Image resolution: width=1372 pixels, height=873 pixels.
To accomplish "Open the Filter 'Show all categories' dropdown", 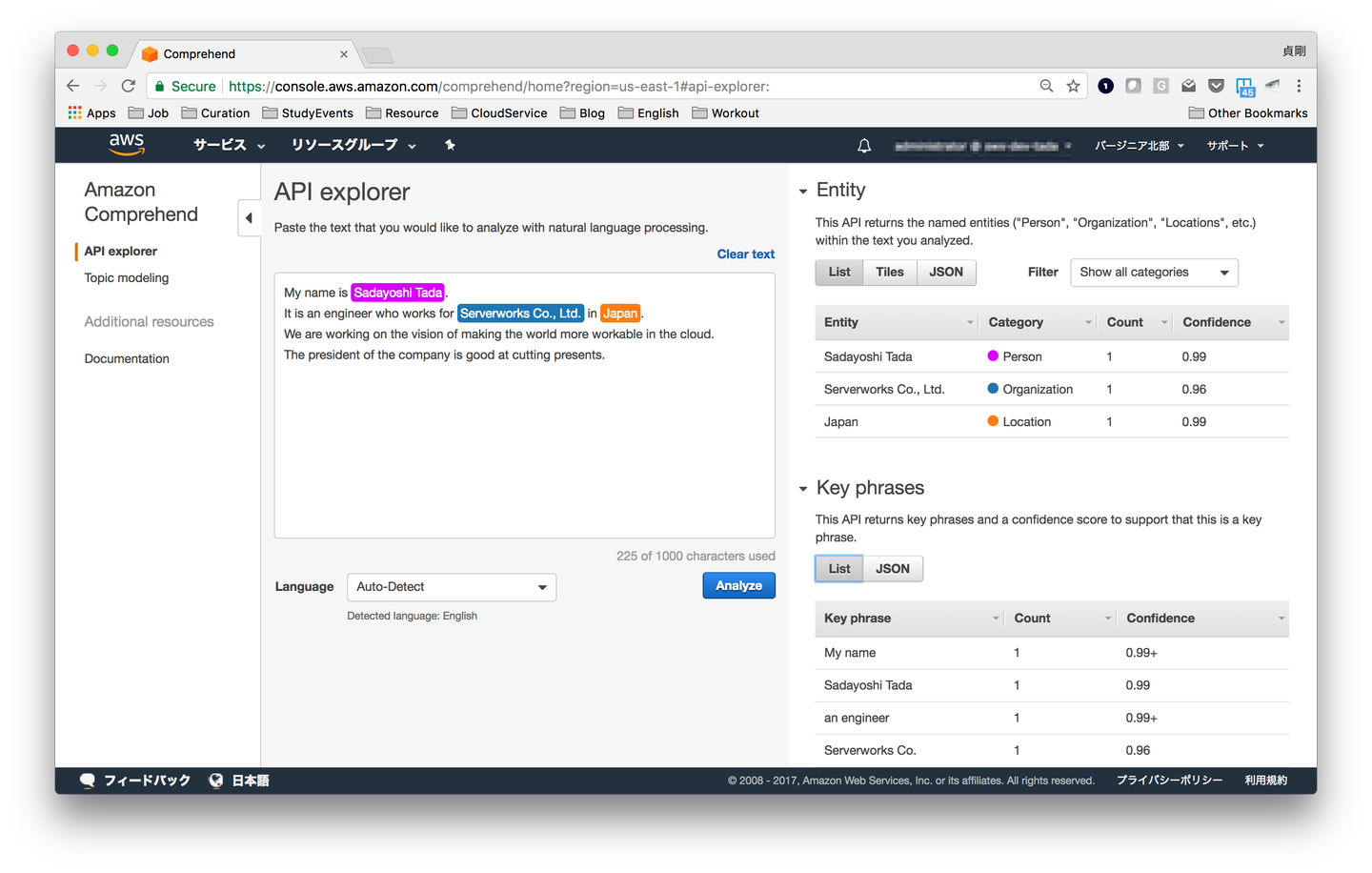I will [x=1154, y=273].
